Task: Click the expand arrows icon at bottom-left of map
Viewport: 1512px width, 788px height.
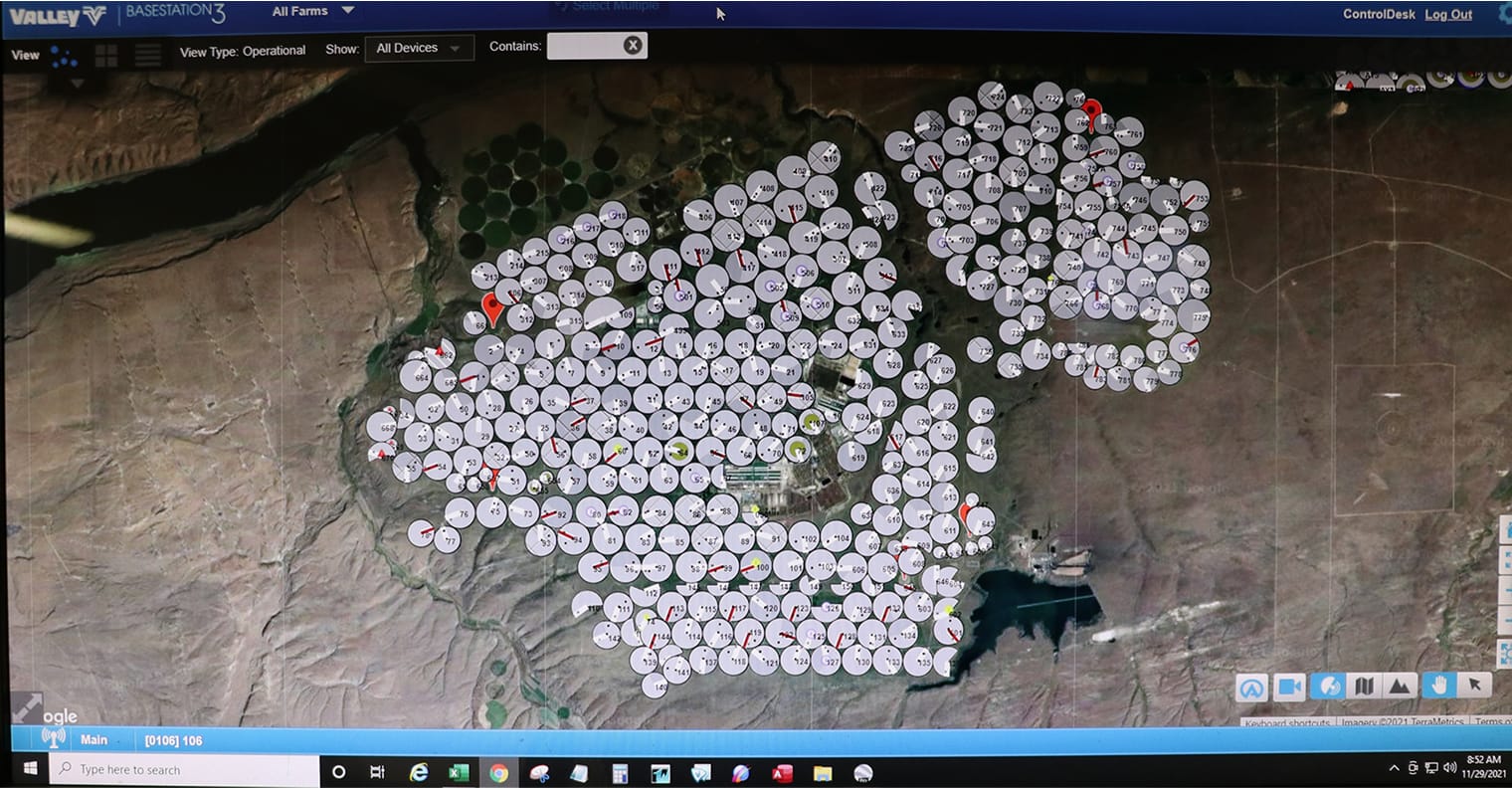Action: (x=27, y=707)
